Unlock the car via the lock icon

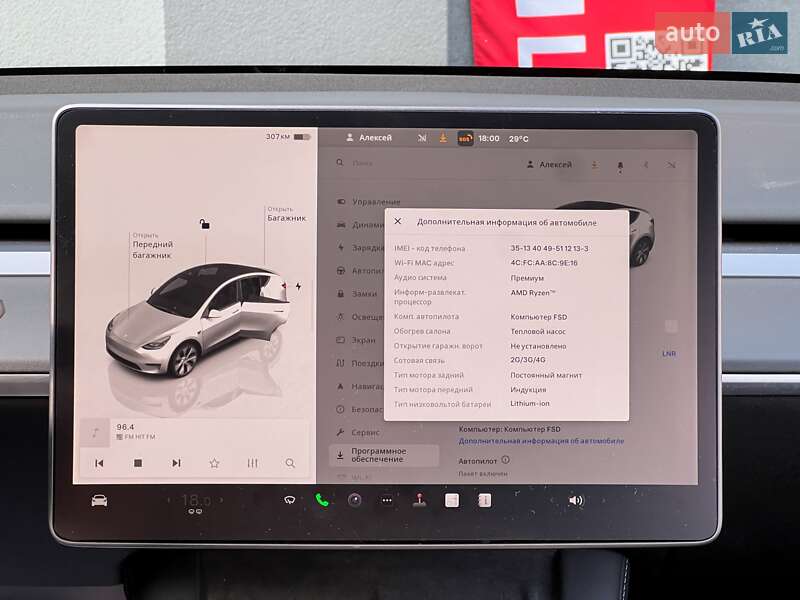coord(206,223)
